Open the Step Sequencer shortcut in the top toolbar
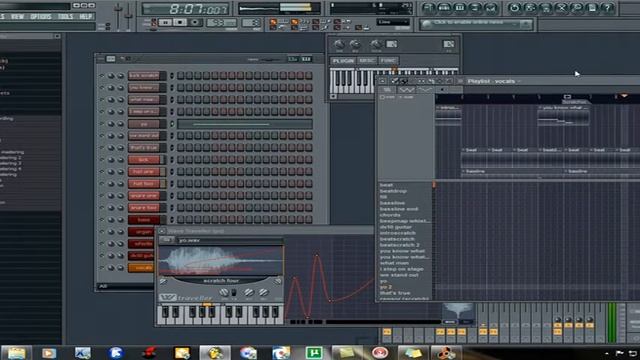The height and width of the screenshot is (360, 640). point(444,8)
